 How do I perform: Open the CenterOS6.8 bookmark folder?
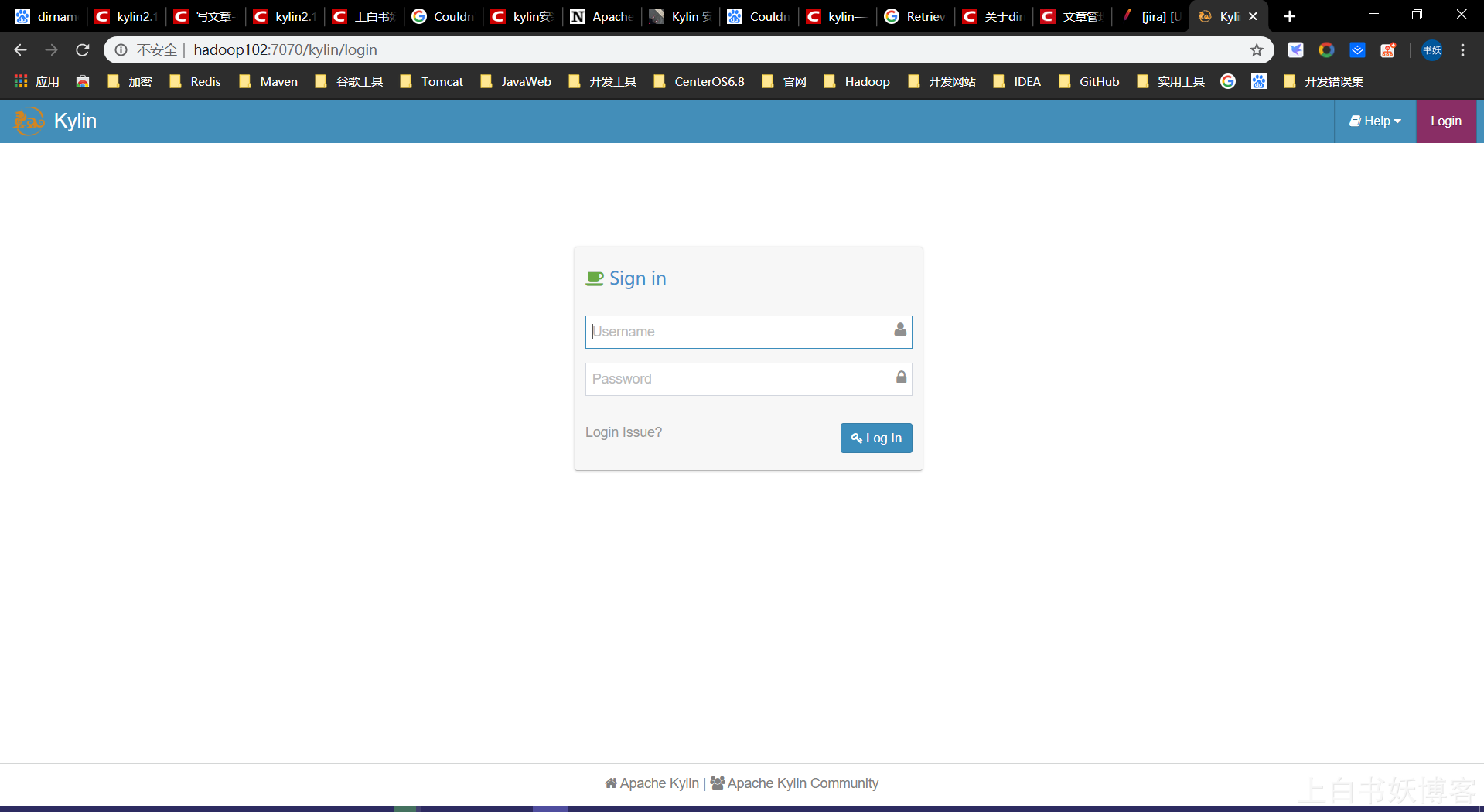[699, 82]
